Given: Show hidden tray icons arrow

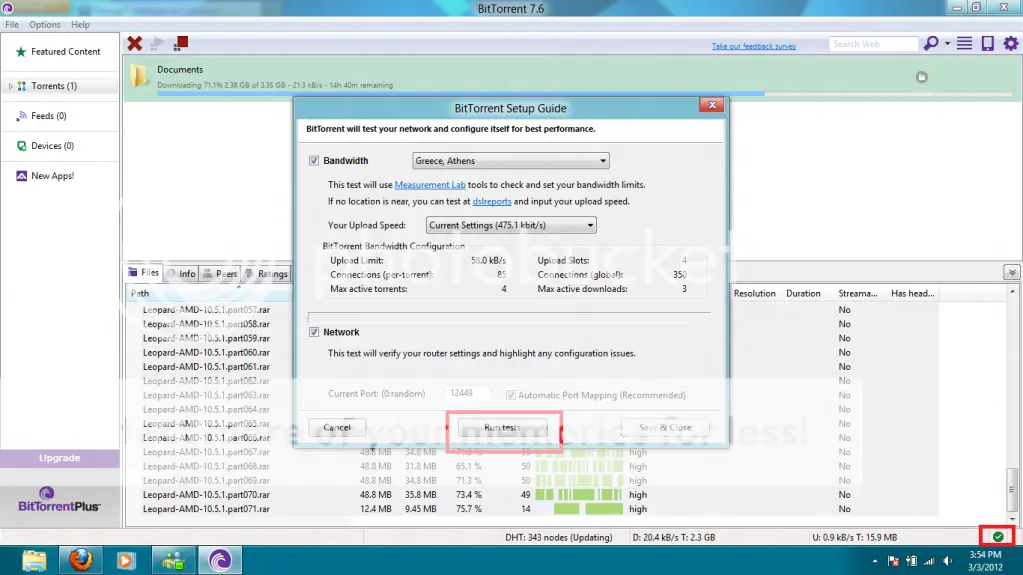Looking at the screenshot, I should (875, 561).
